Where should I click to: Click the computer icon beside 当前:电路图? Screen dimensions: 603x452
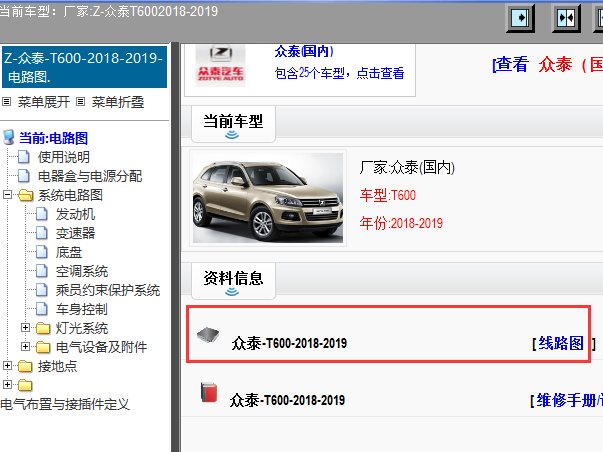pyautogui.click(x=8, y=137)
